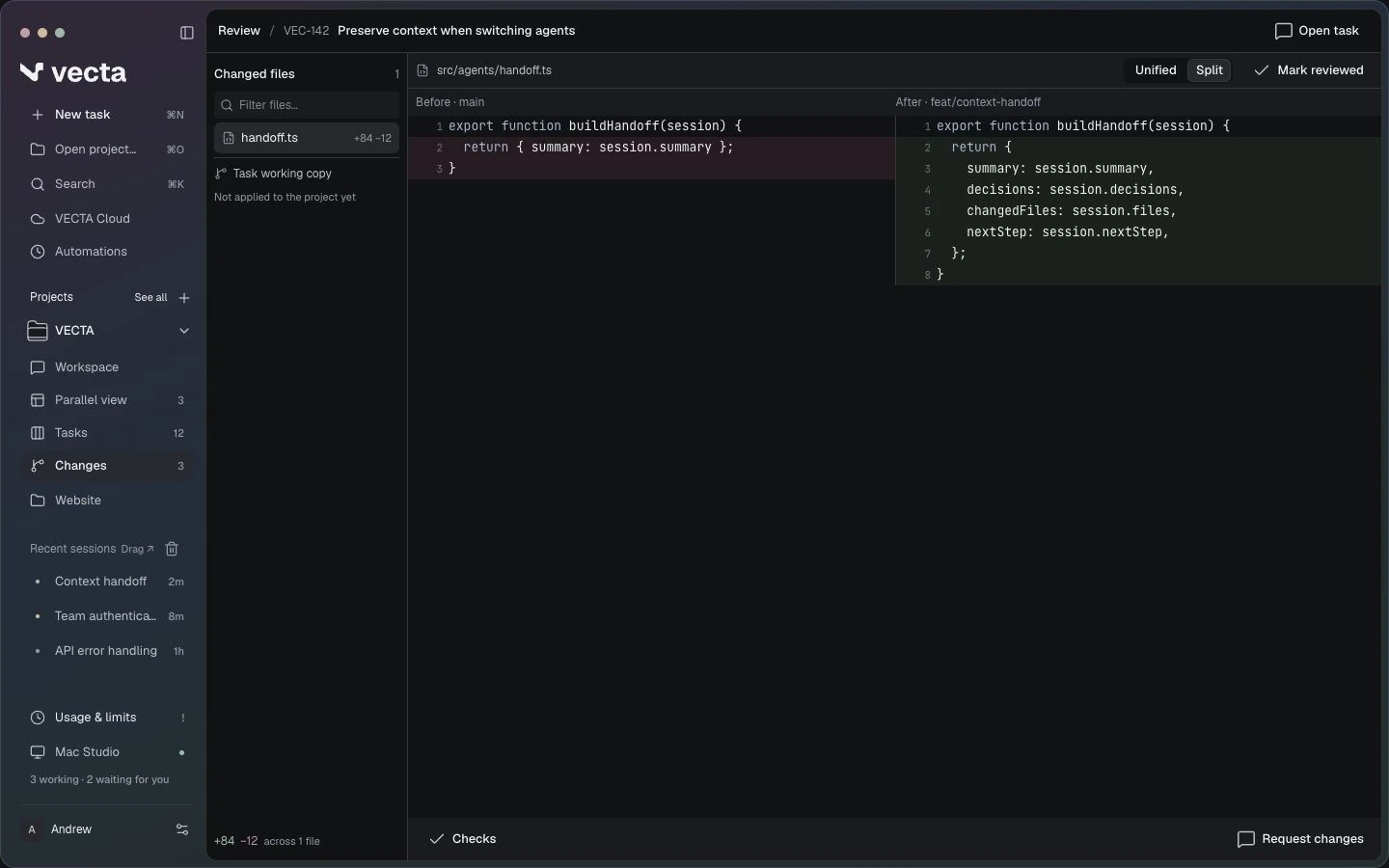Open VECTA Cloud

click(106, 219)
